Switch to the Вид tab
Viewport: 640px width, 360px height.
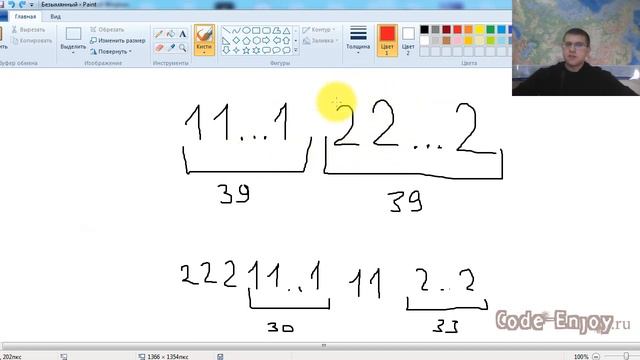56,17
